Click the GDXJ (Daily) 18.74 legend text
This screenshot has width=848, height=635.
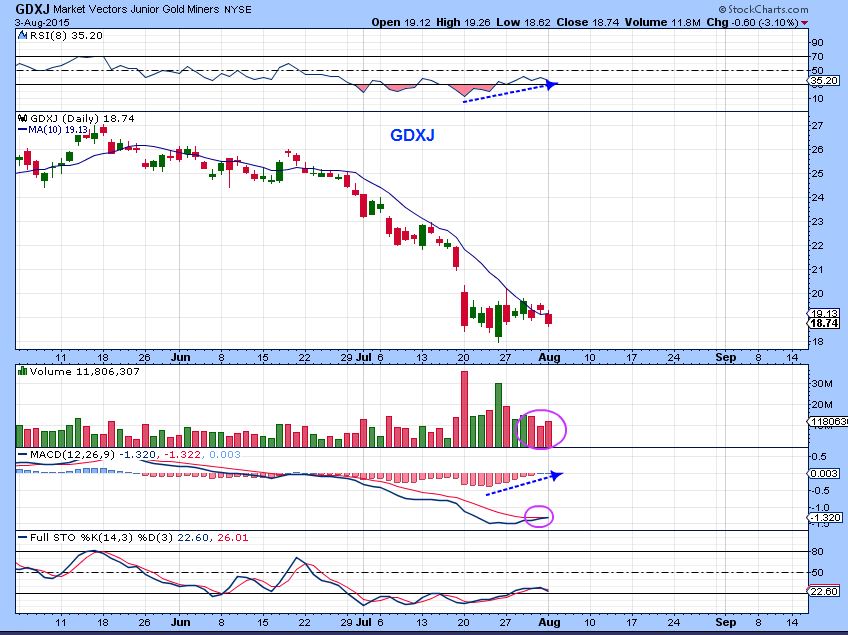(82, 118)
